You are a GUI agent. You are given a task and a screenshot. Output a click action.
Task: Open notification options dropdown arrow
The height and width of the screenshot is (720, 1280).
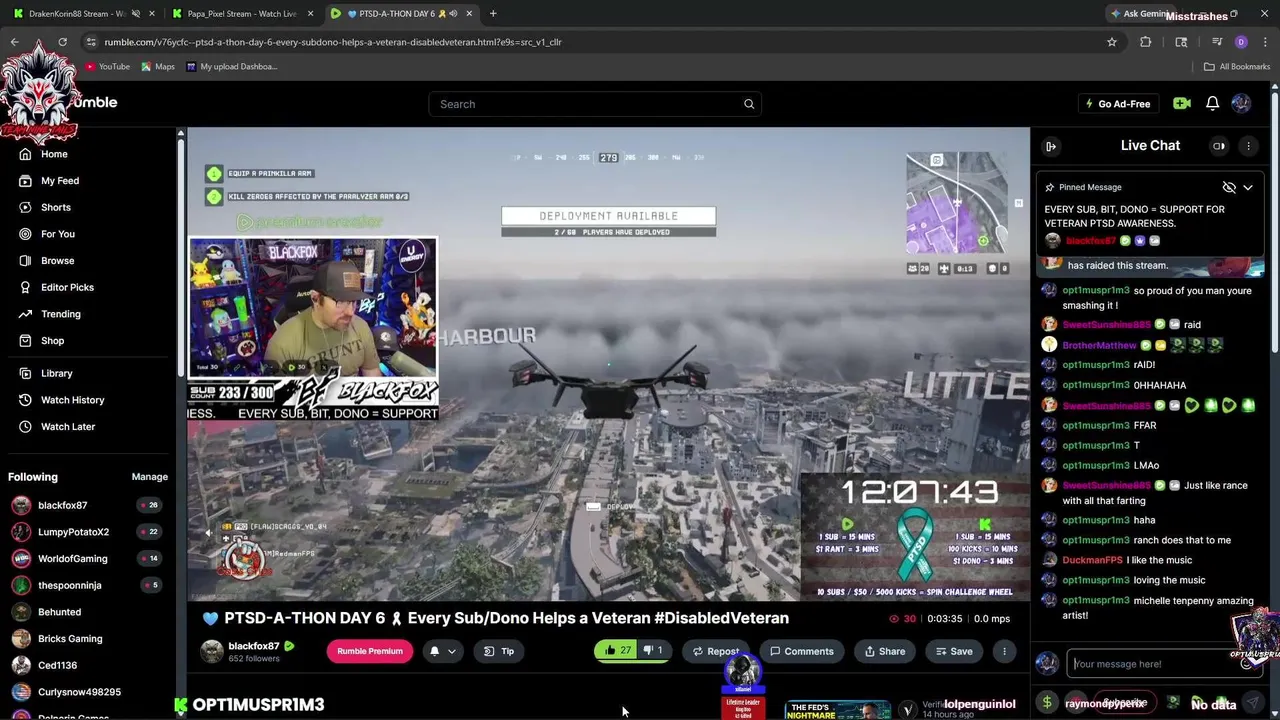point(451,651)
